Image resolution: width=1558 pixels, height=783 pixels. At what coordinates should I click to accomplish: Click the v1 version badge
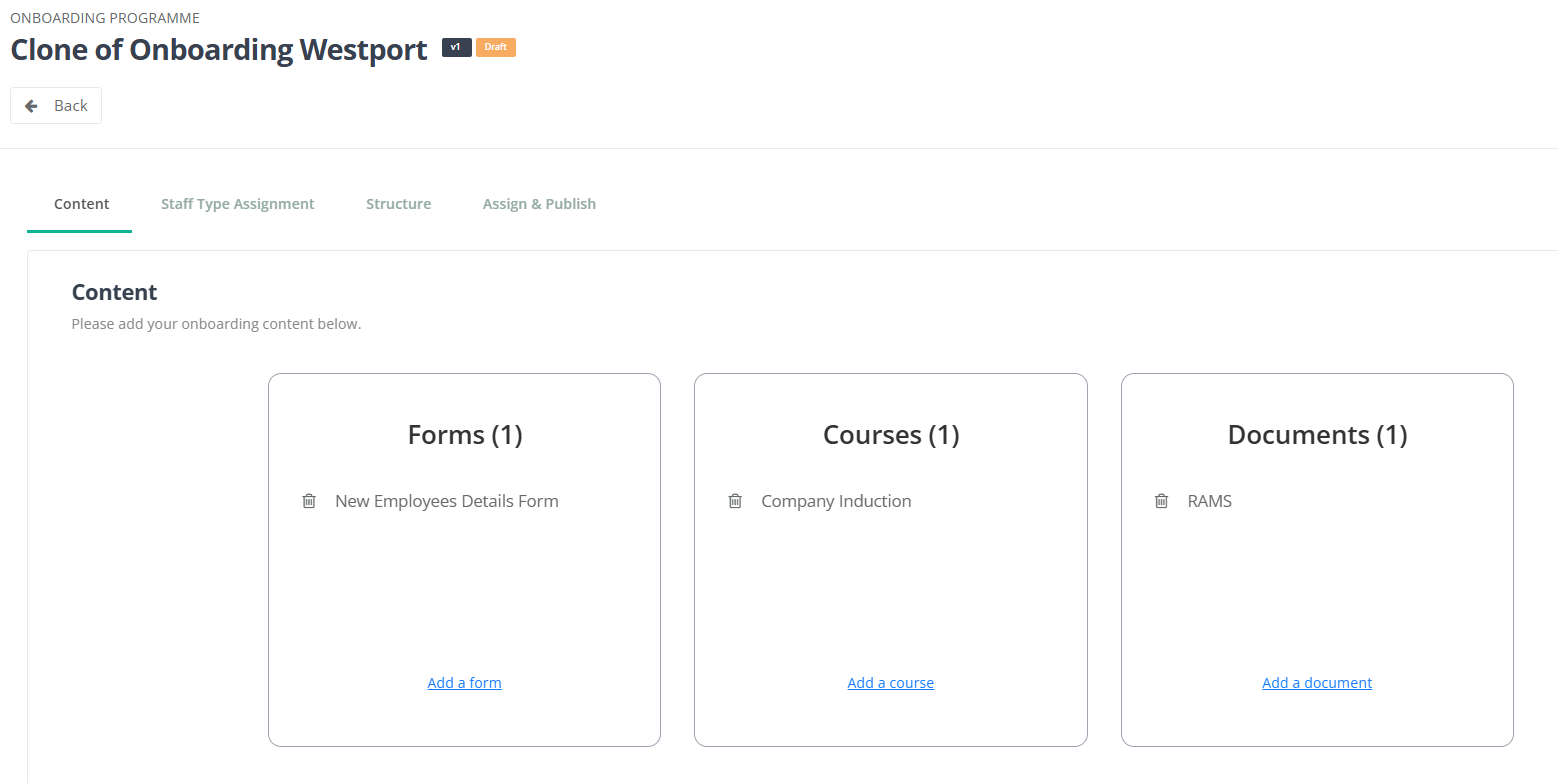(456, 47)
